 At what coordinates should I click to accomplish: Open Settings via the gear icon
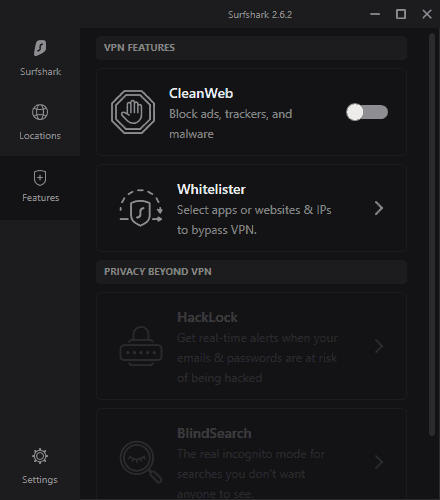click(x=40, y=456)
